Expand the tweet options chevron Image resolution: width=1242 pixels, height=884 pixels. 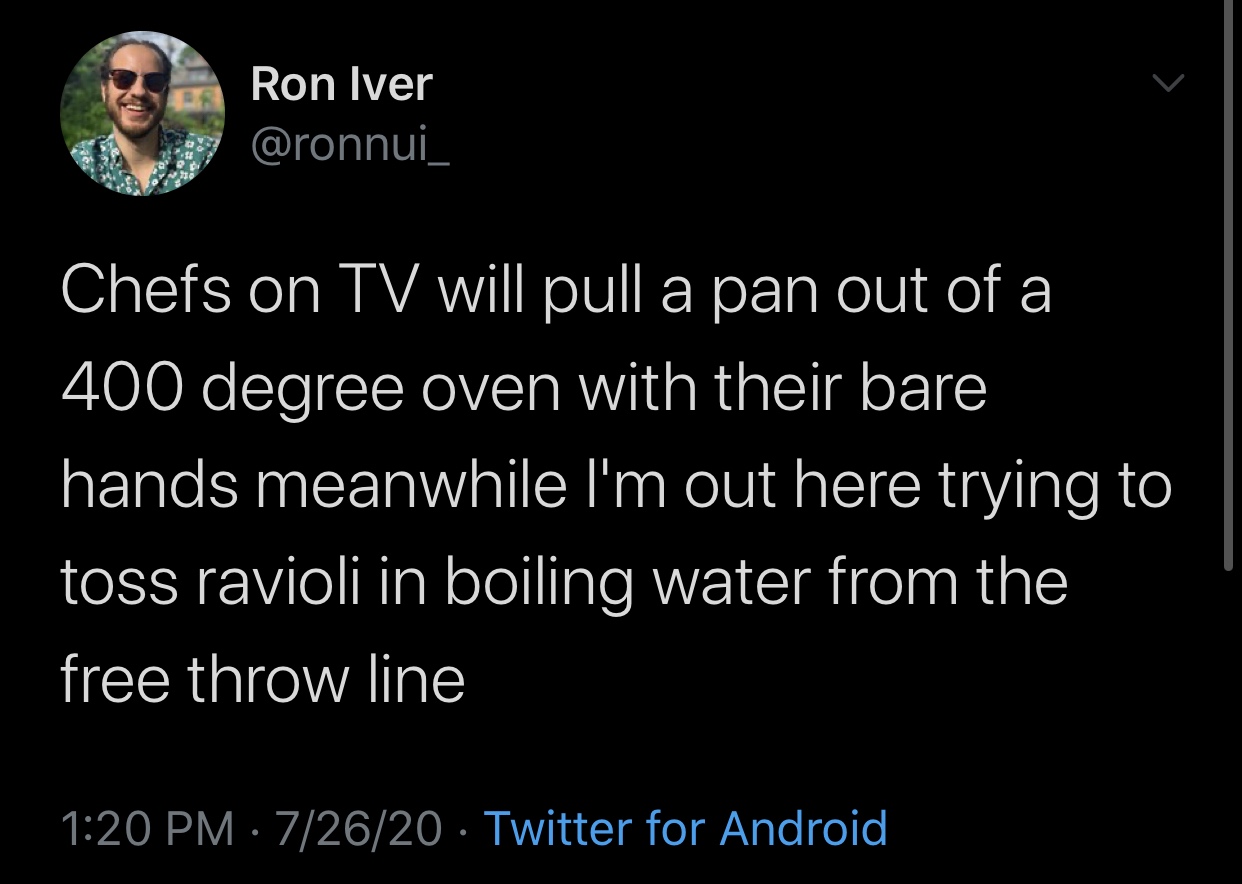(x=1167, y=82)
